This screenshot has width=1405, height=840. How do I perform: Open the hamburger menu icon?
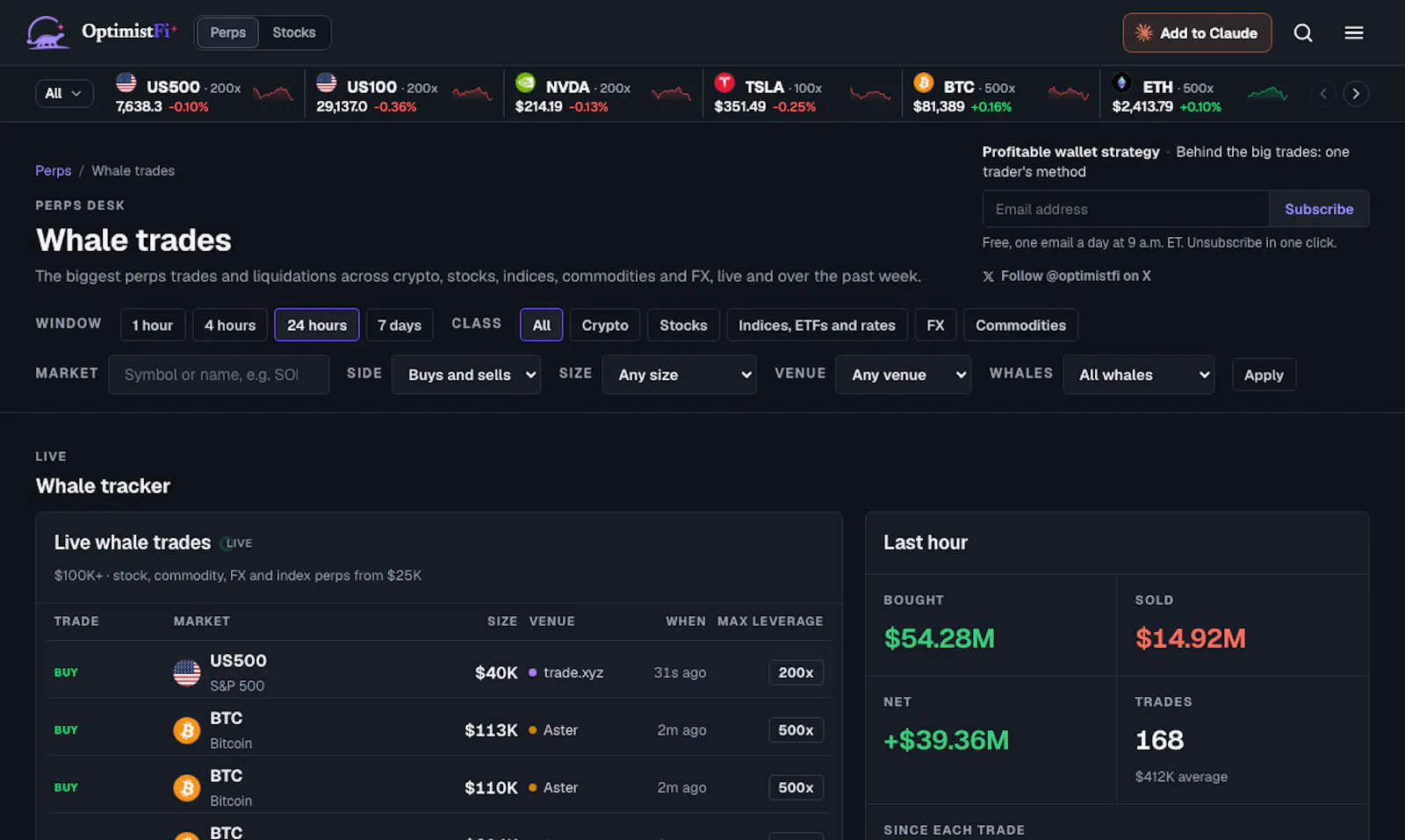pos(1354,32)
